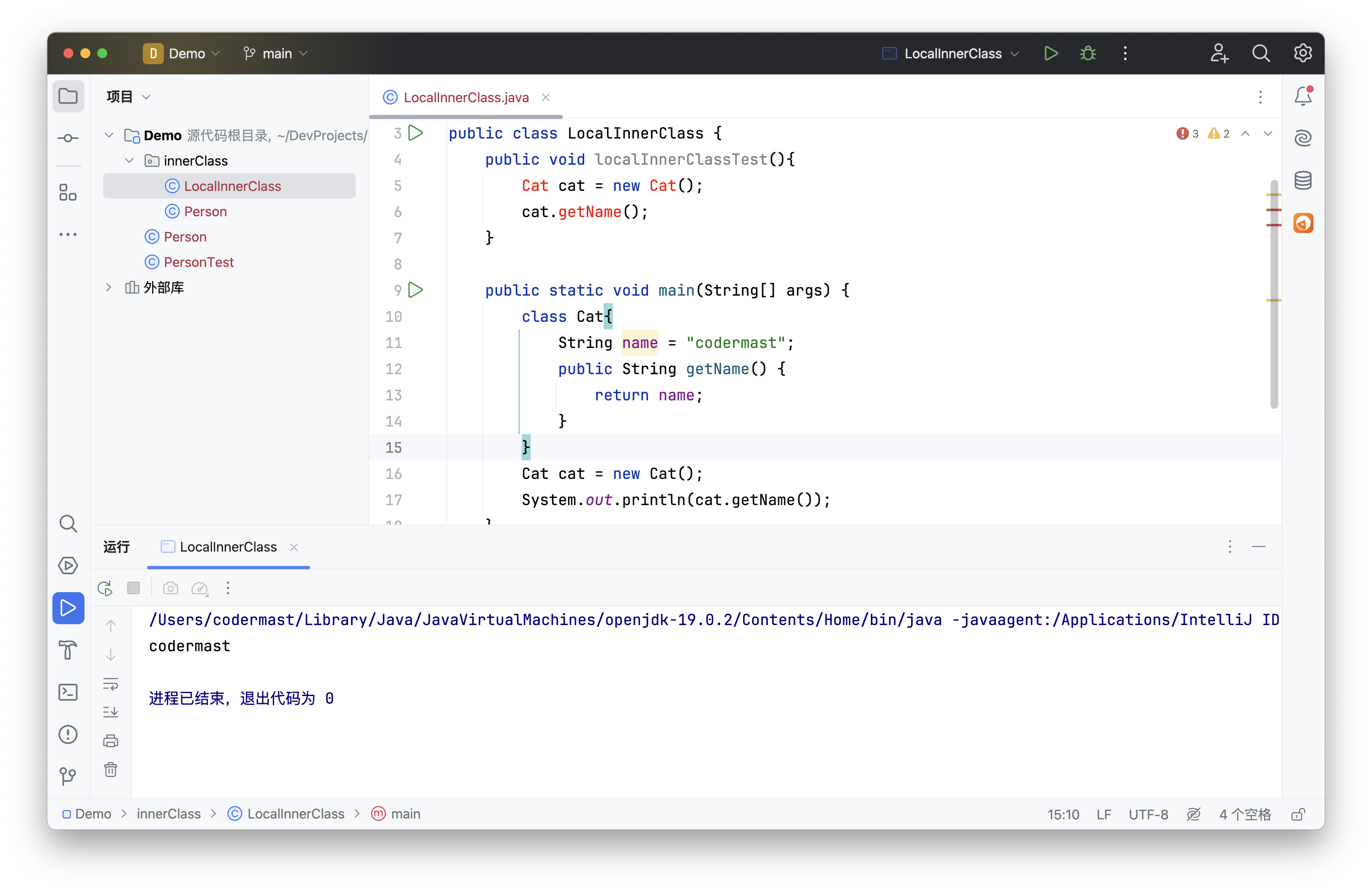Toggle the Run tool window button

[68, 608]
